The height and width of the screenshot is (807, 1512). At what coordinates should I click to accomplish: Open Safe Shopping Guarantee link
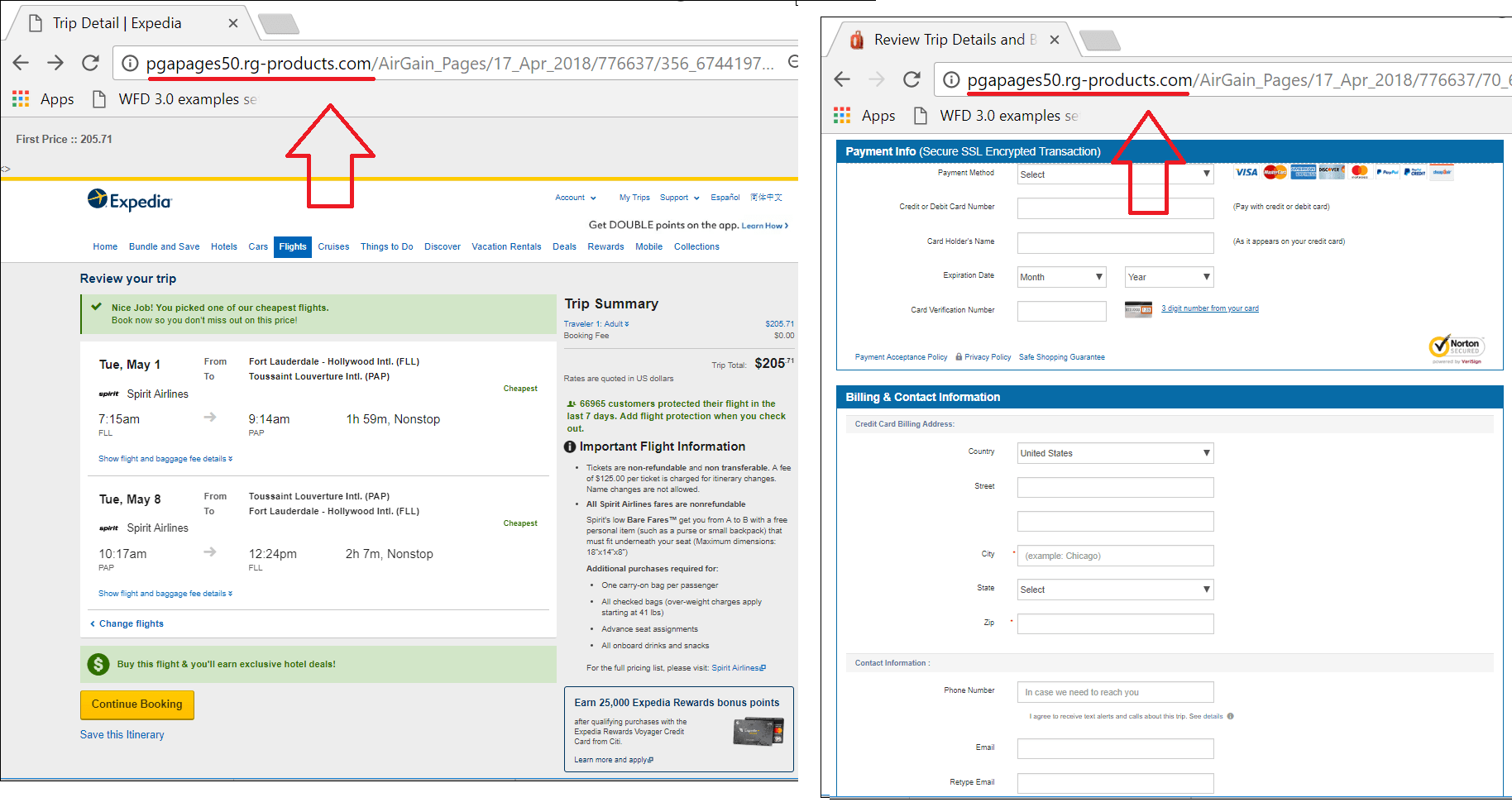[x=1062, y=357]
